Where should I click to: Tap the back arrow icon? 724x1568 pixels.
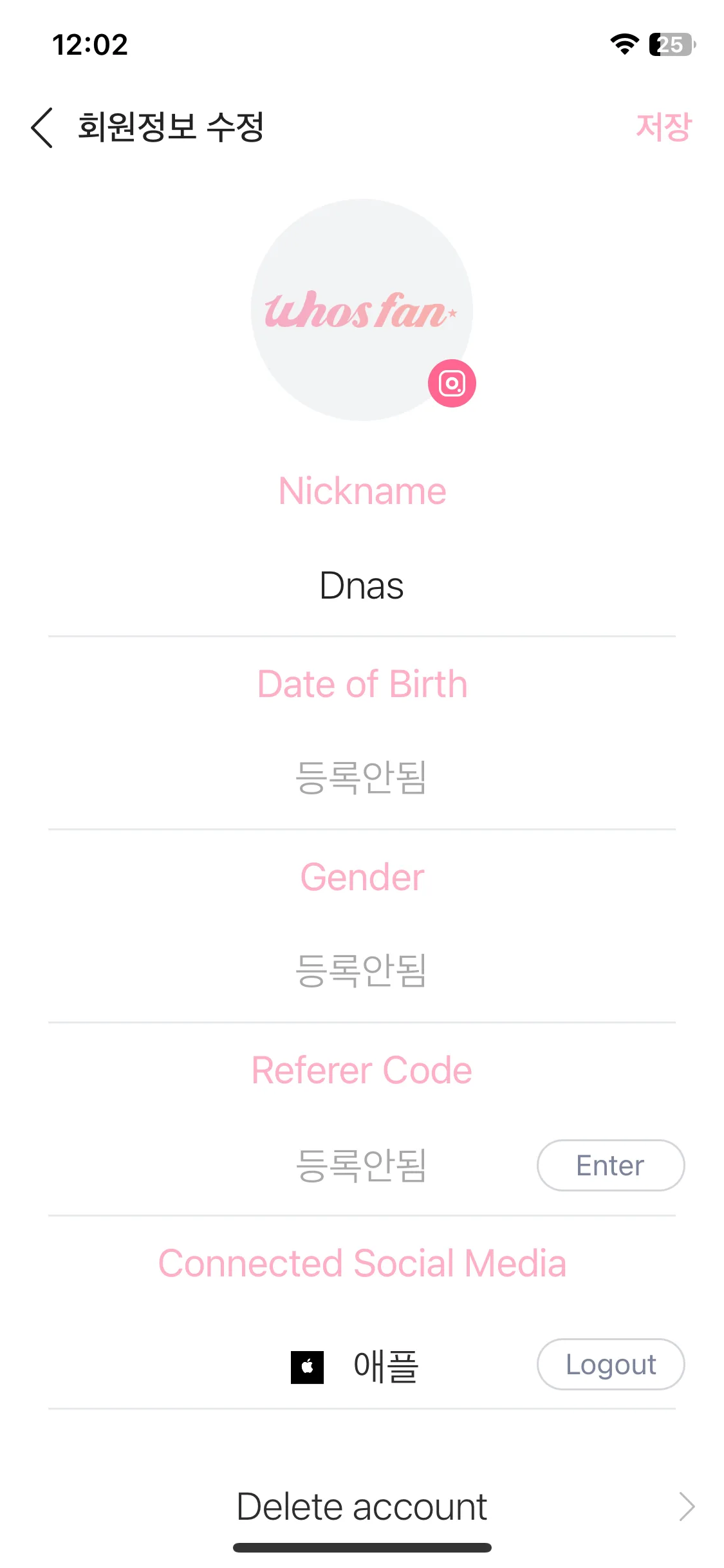[x=42, y=127]
